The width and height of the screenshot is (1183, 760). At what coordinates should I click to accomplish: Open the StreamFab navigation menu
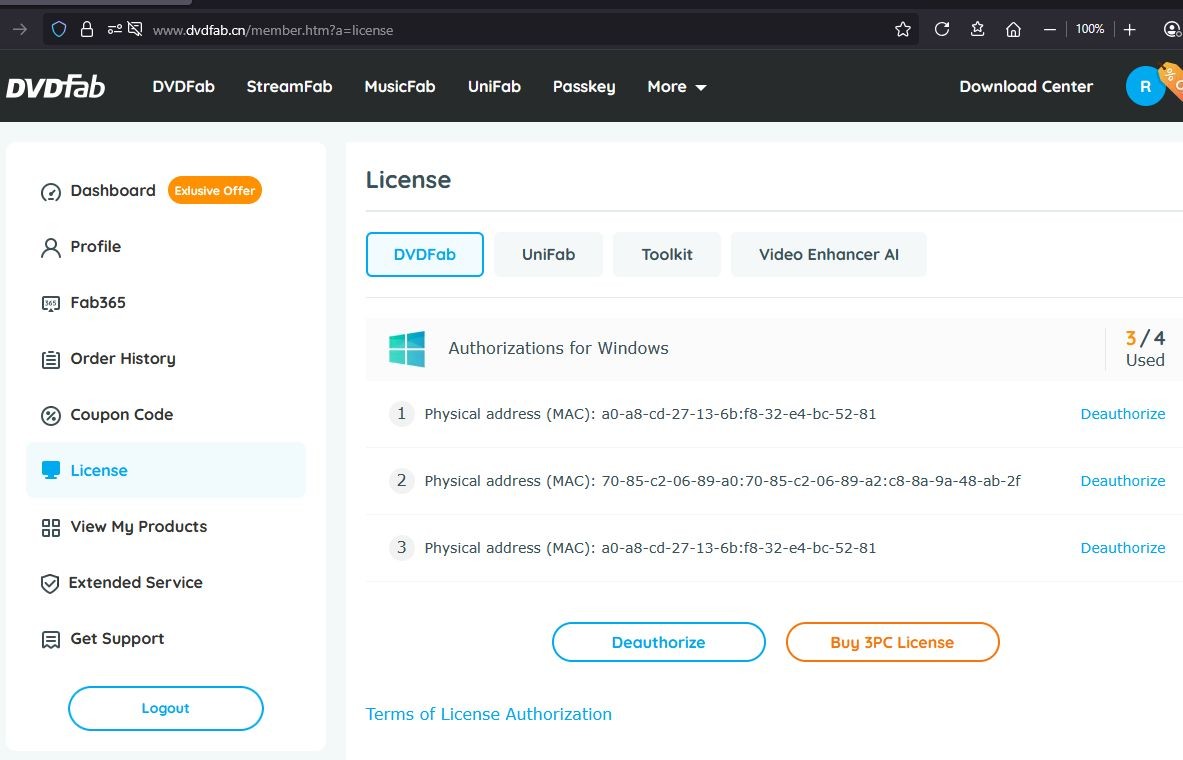(290, 87)
